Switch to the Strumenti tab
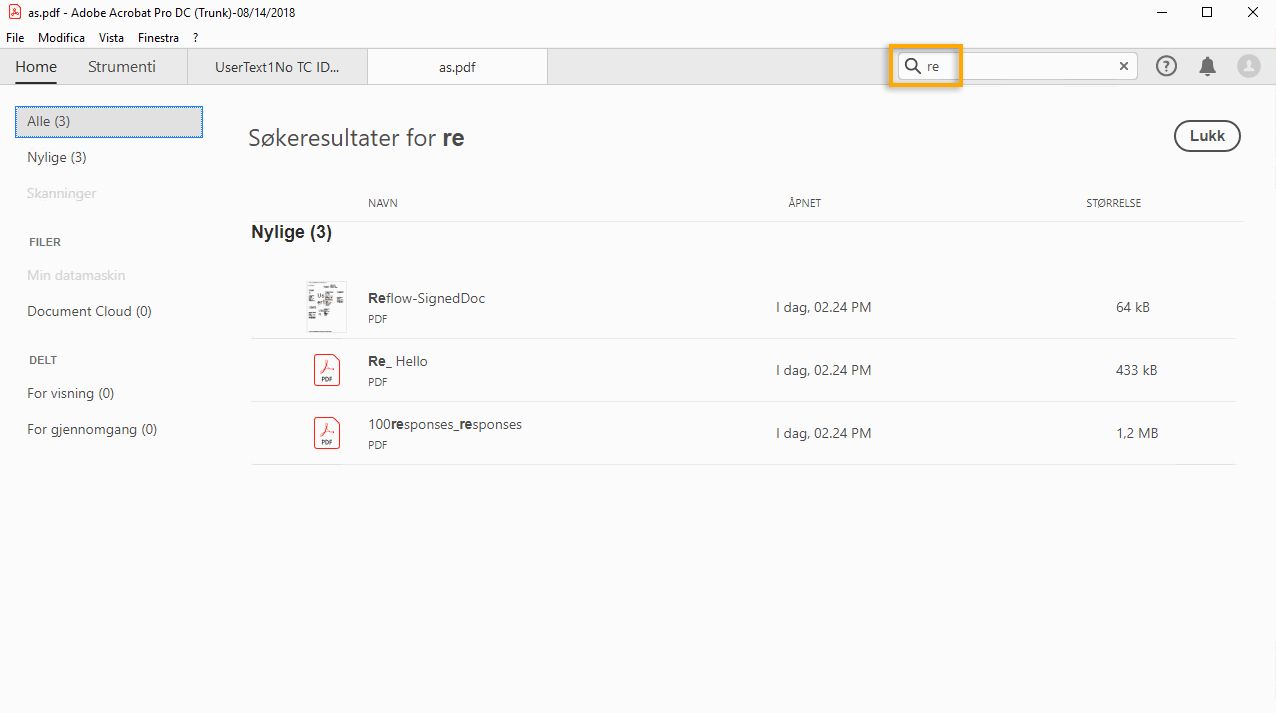1276x713 pixels. (122, 67)
